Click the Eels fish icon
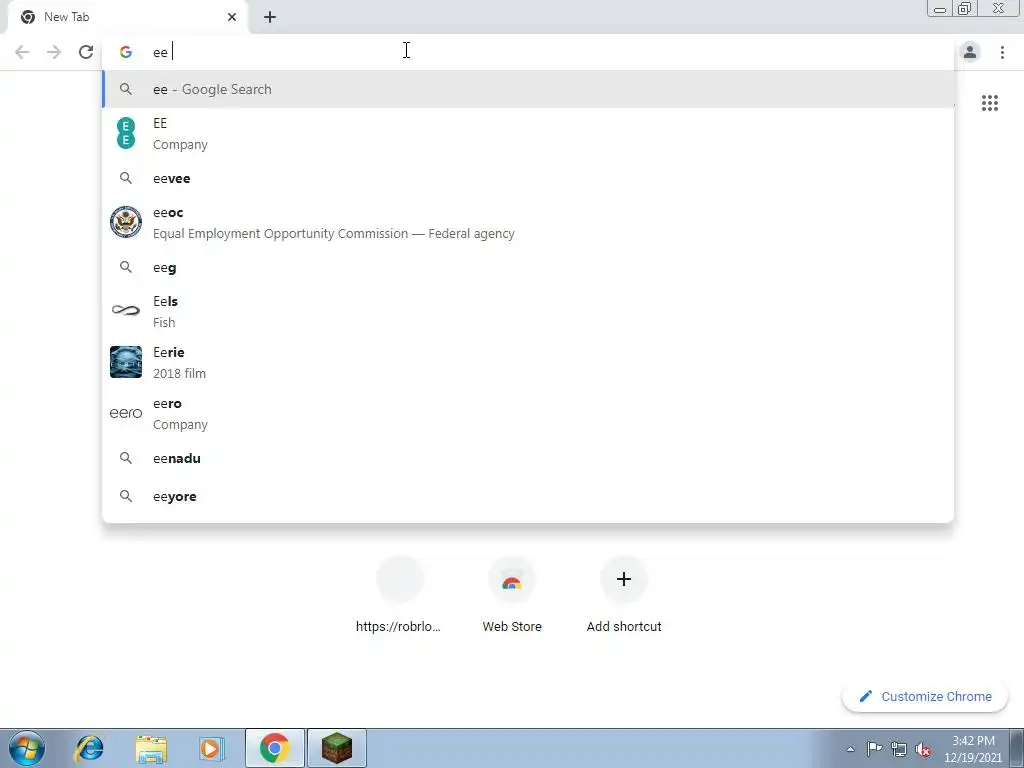This screenshot has width=1024, height=768. click(x=125, y=311)
